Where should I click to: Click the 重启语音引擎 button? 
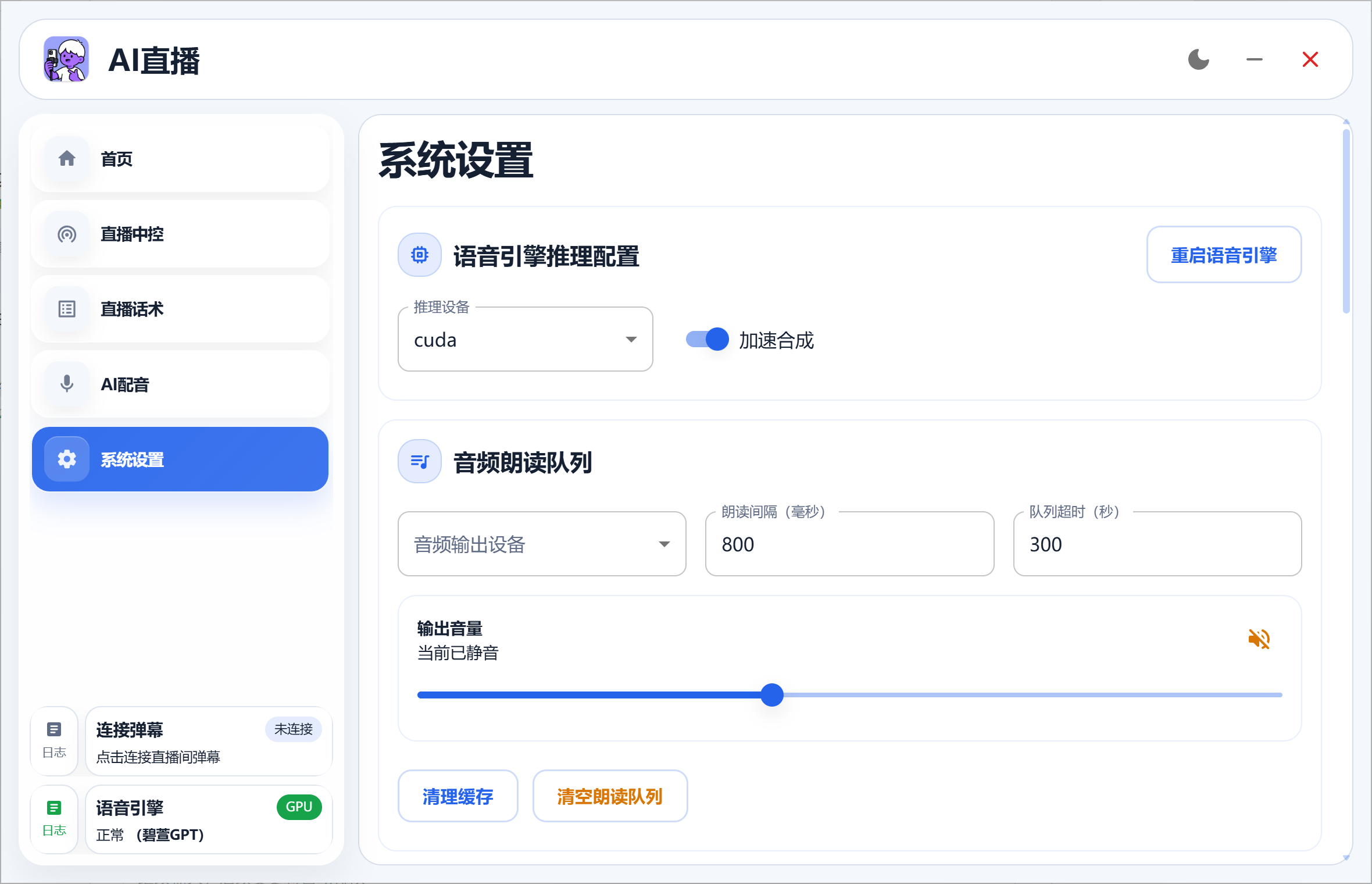(1224, 254)
